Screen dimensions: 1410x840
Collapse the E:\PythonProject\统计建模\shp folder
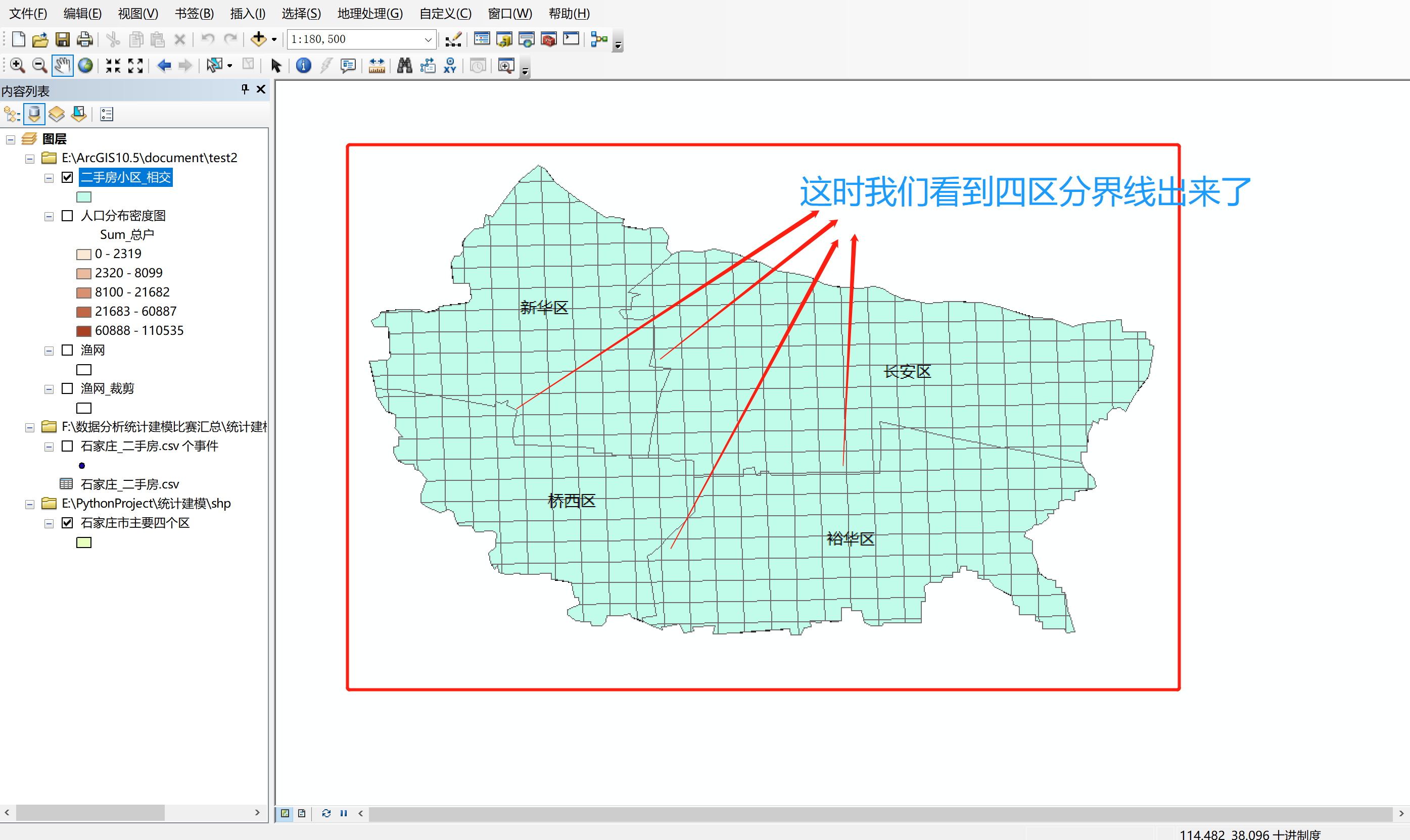pos(30,504)
